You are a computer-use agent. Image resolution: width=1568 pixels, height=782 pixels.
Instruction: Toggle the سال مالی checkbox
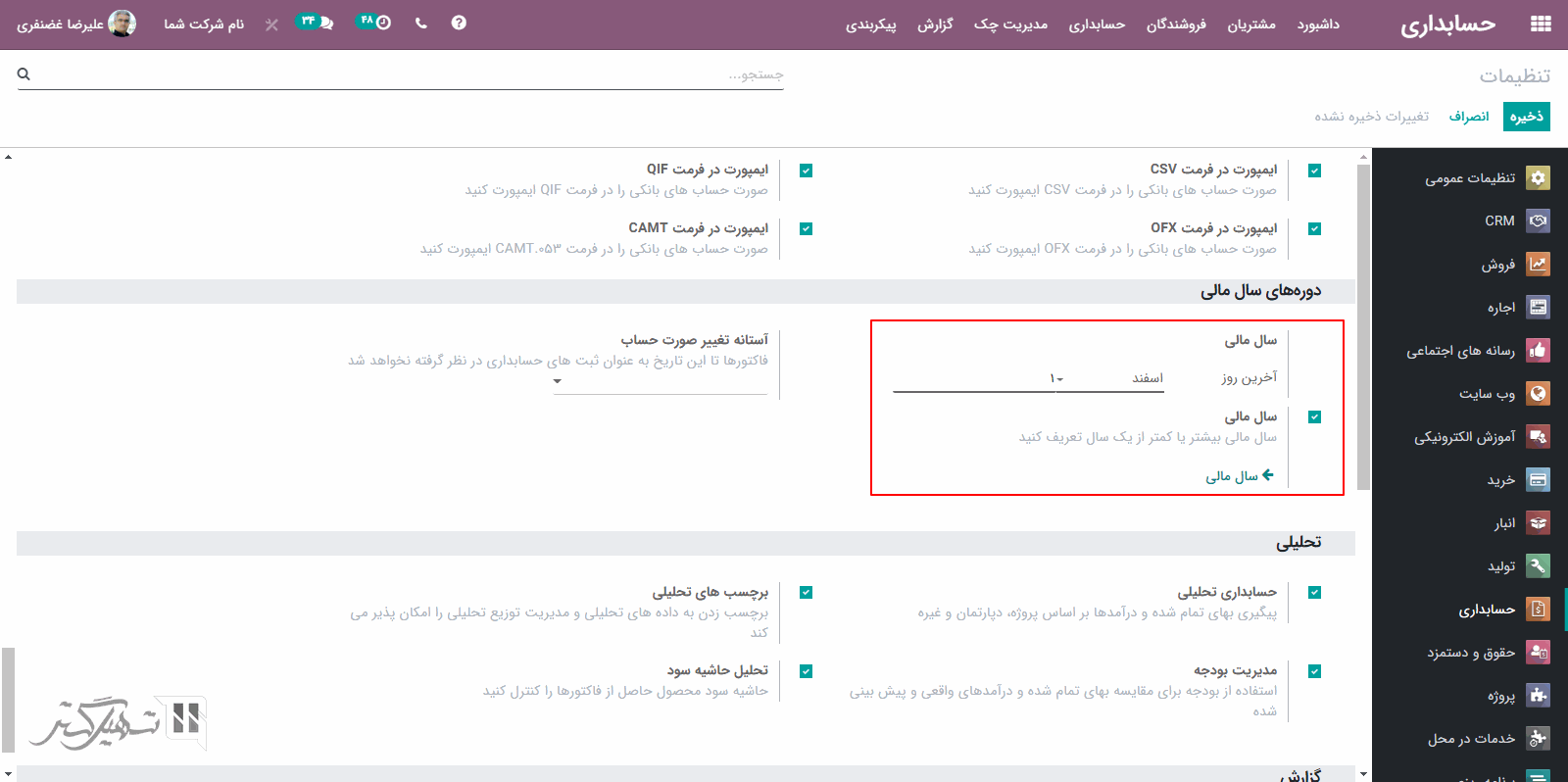pos(1314,417)
